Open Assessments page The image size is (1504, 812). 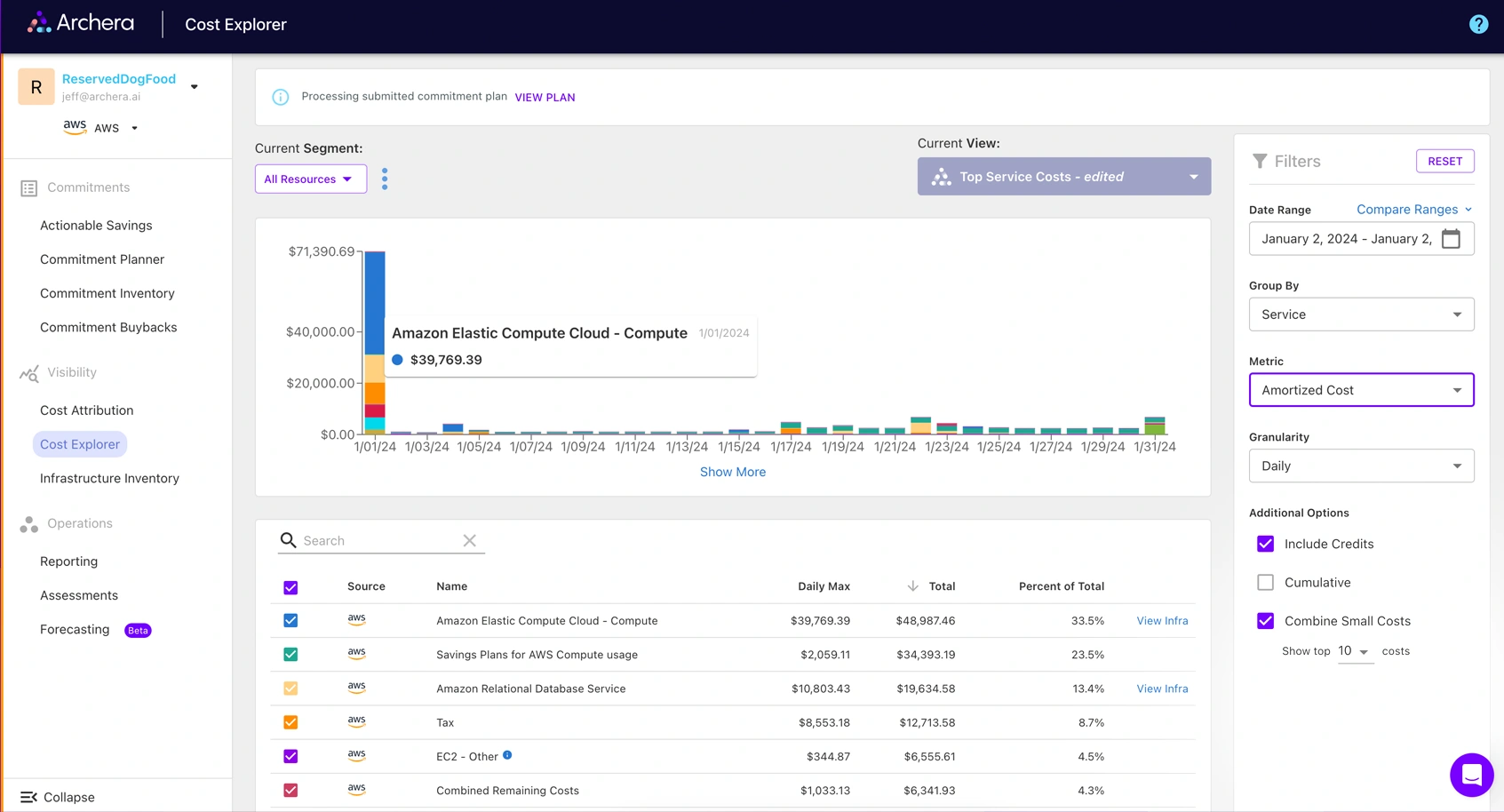coord(79,595)
